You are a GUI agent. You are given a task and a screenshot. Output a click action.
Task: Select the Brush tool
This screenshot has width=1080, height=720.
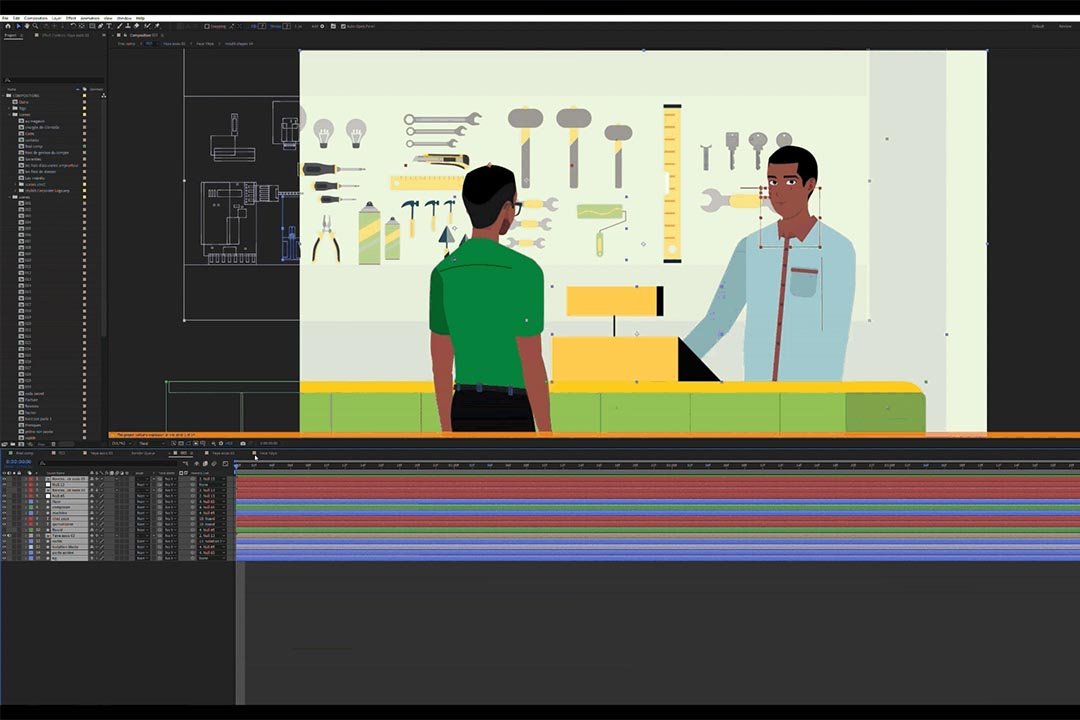(x=120, y=26)
